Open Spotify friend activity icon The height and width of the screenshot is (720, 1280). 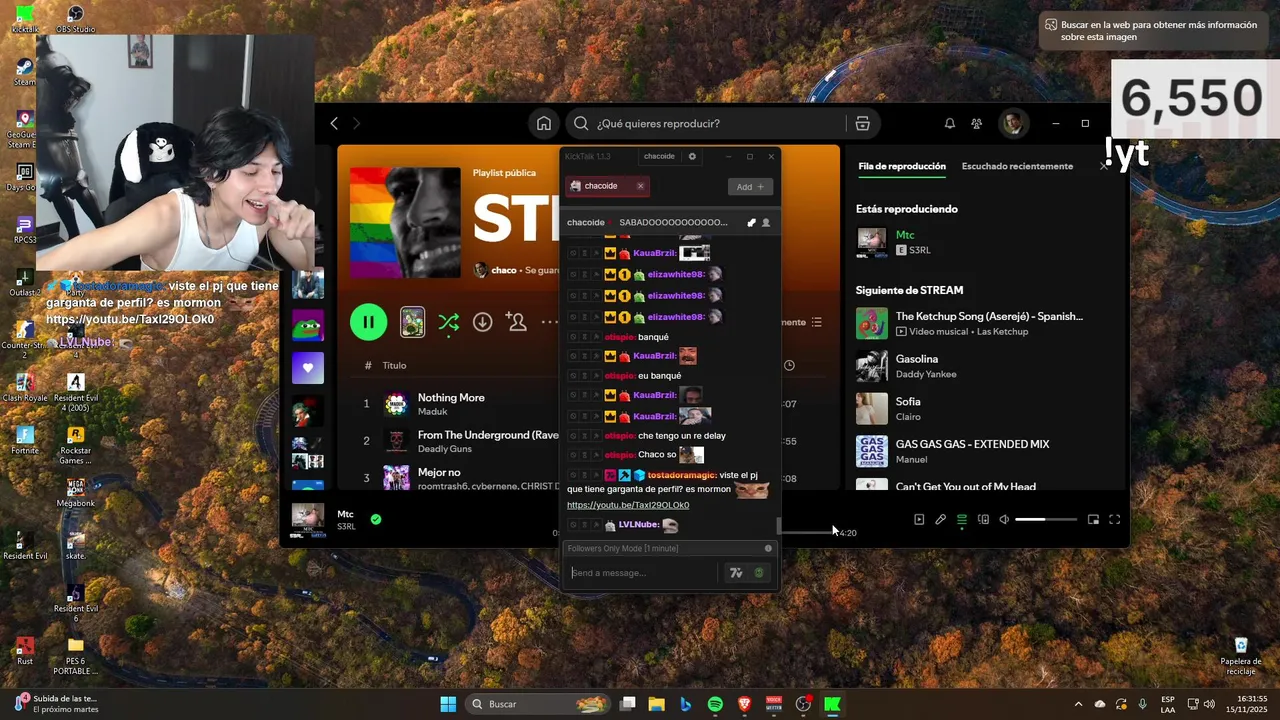[x=977, y=123]
